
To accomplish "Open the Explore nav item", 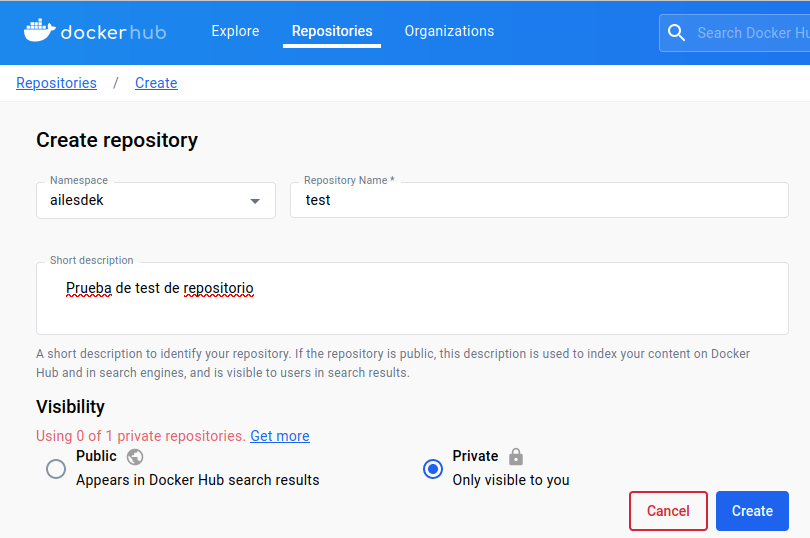I will pos(235,31).
